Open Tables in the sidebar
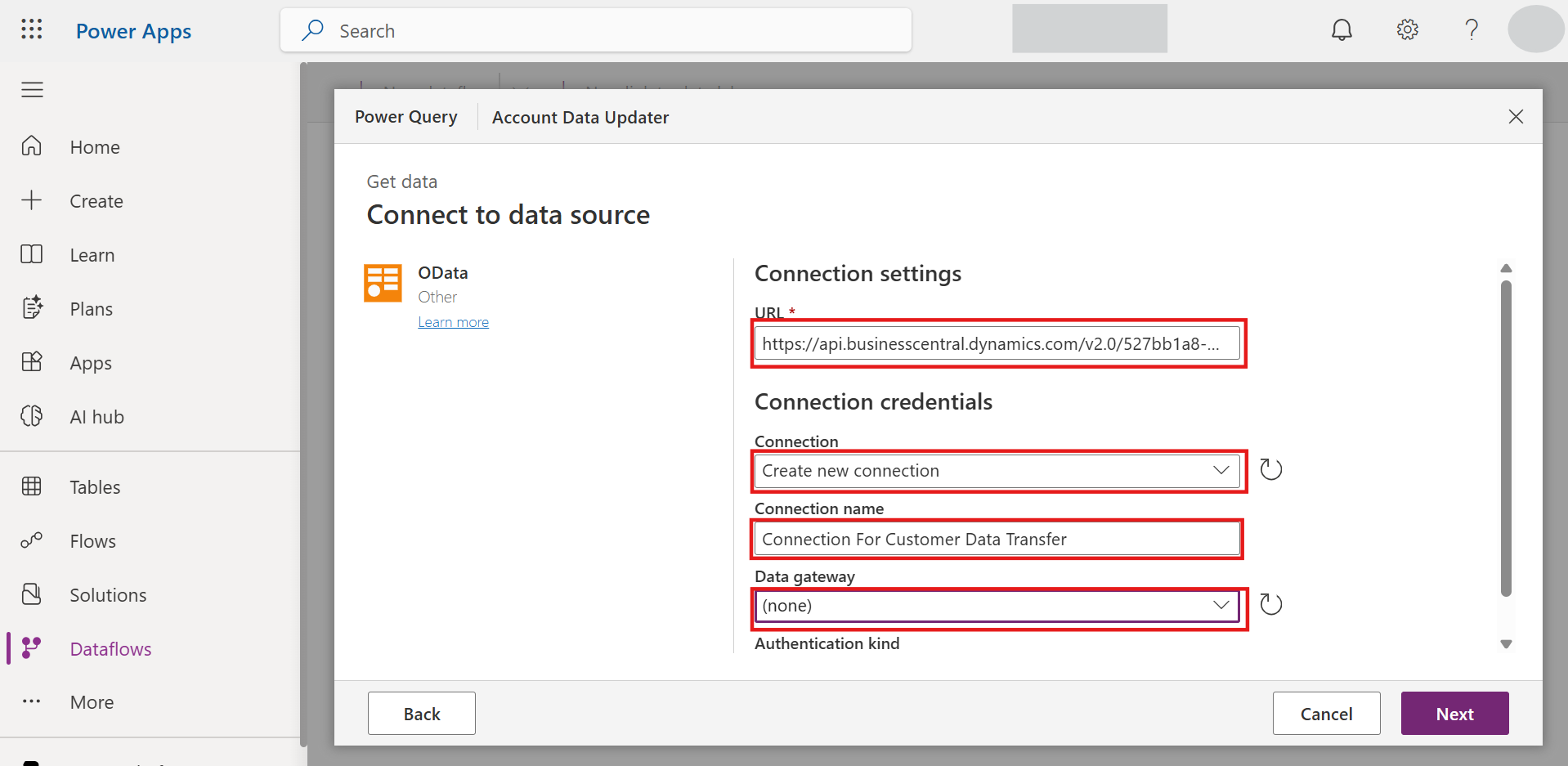Image resolution: width=1568 pixels, height=766 pixels. pos(95,487)
